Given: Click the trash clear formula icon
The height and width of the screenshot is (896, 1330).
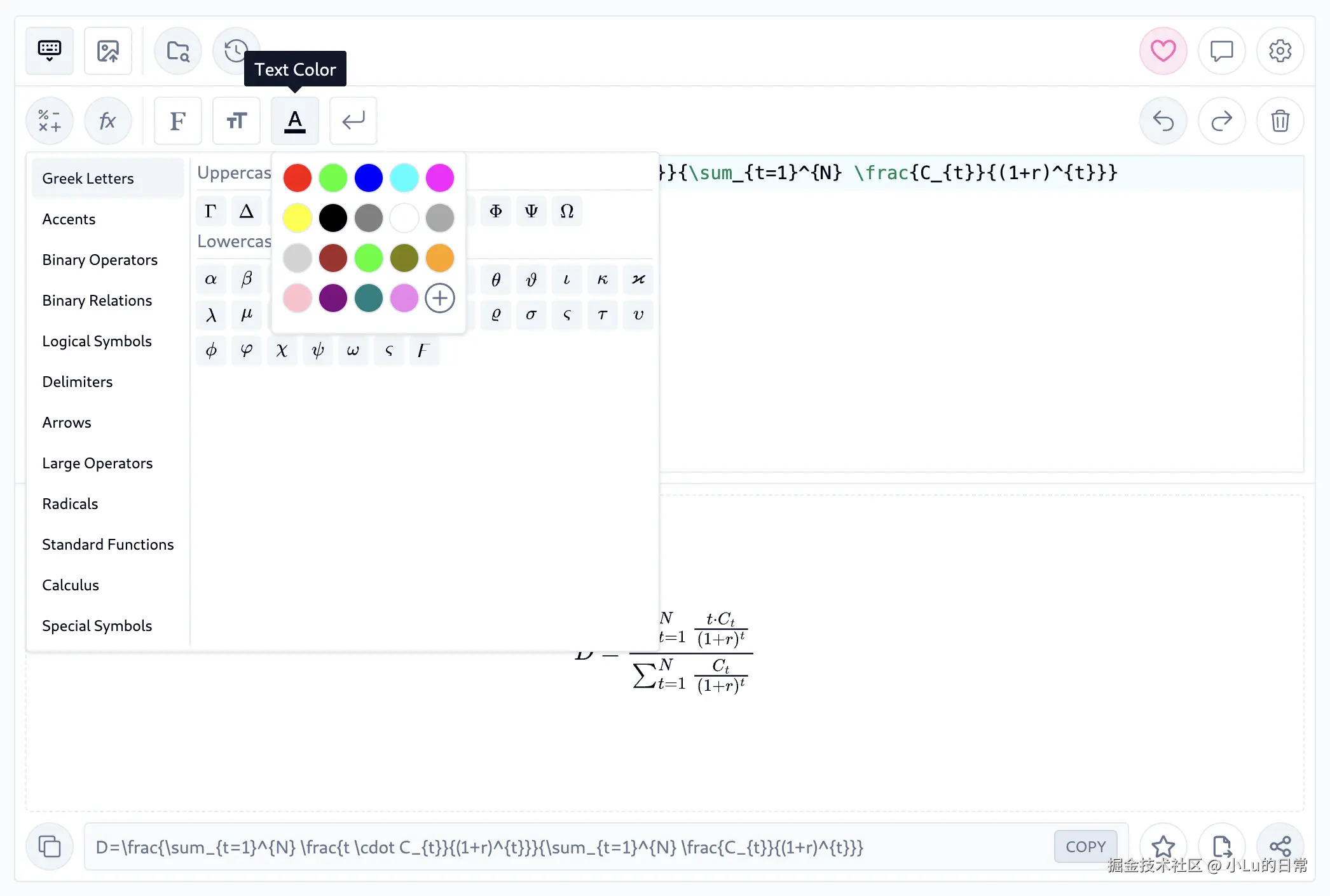Looking at the screenshot, I should click(x=1280, y=121).
